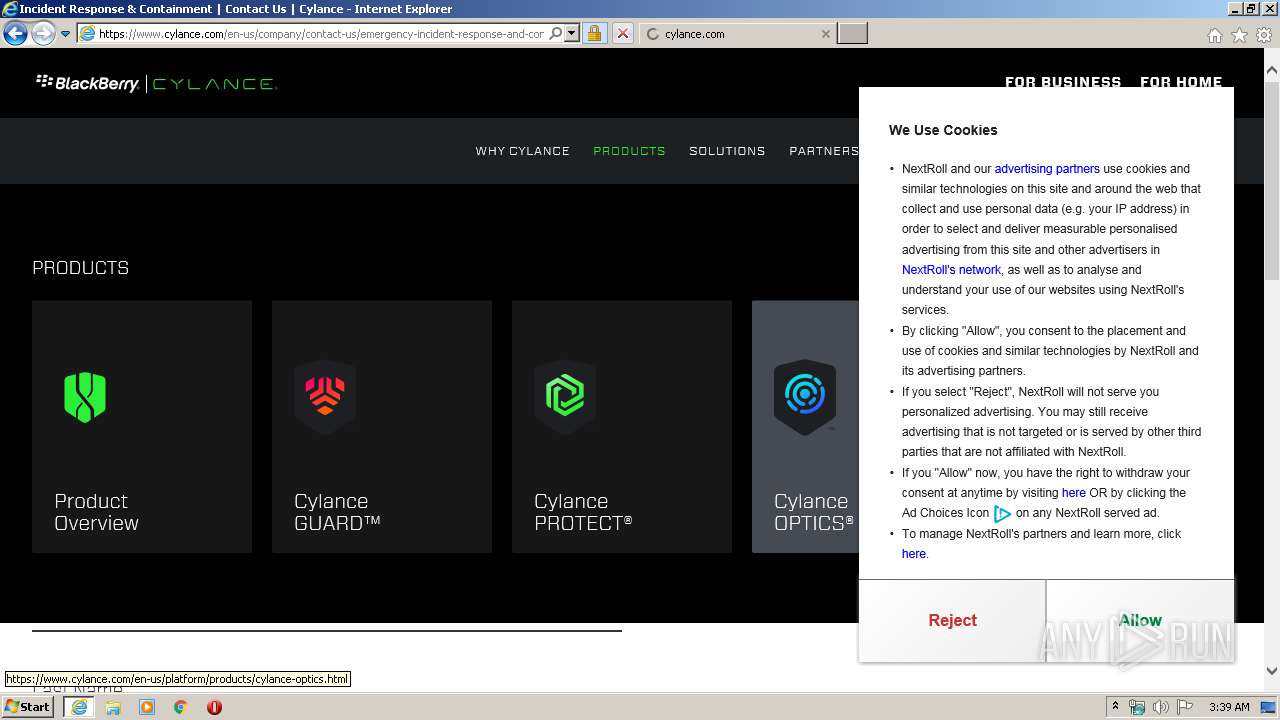Click the red stop-sign security taskbar icon
The height and width of the screenshot is (720, 1280).
coord(214,707)
